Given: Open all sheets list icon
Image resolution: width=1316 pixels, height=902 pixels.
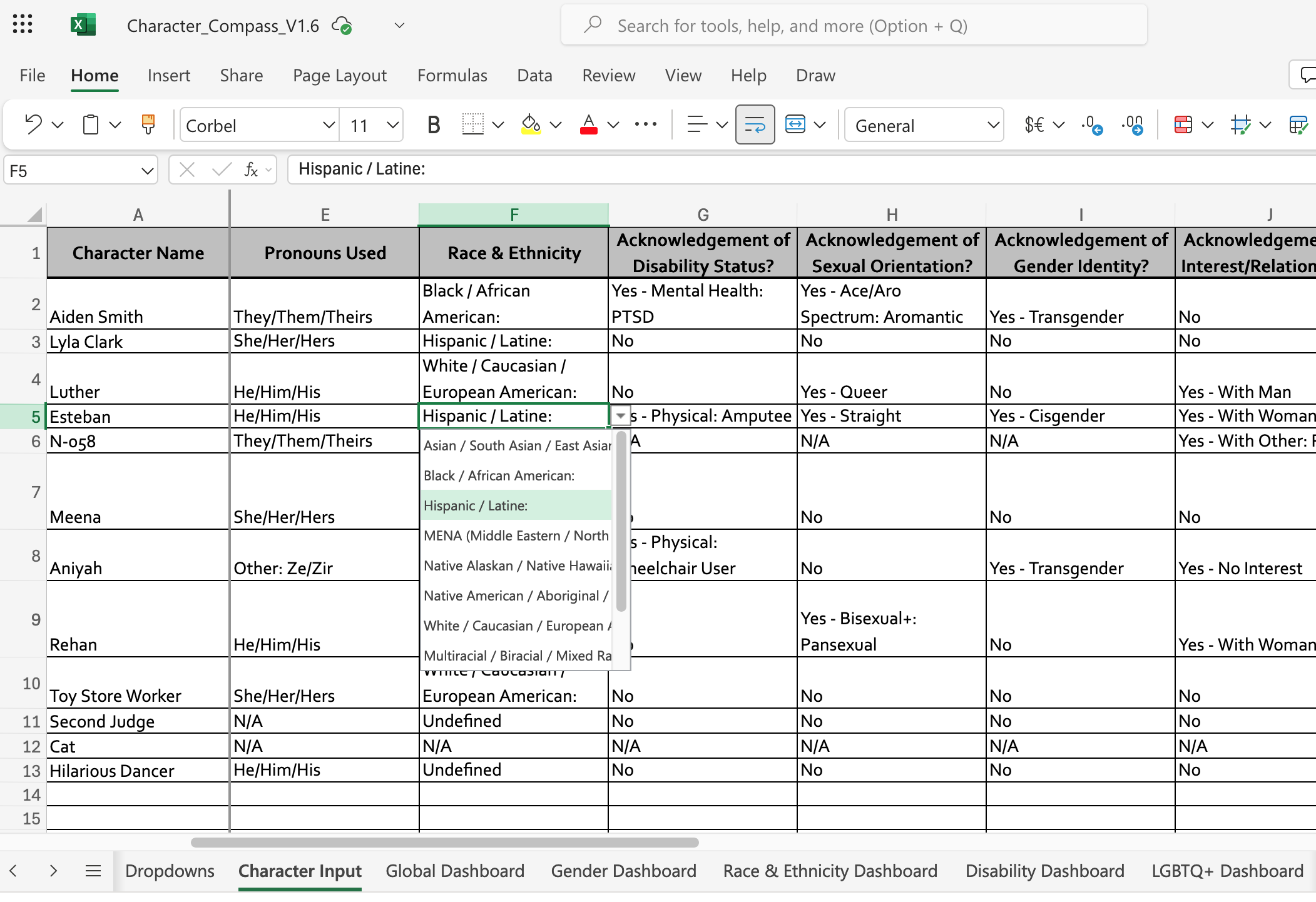Looking at the screenshot, I should tap(93, 870).
